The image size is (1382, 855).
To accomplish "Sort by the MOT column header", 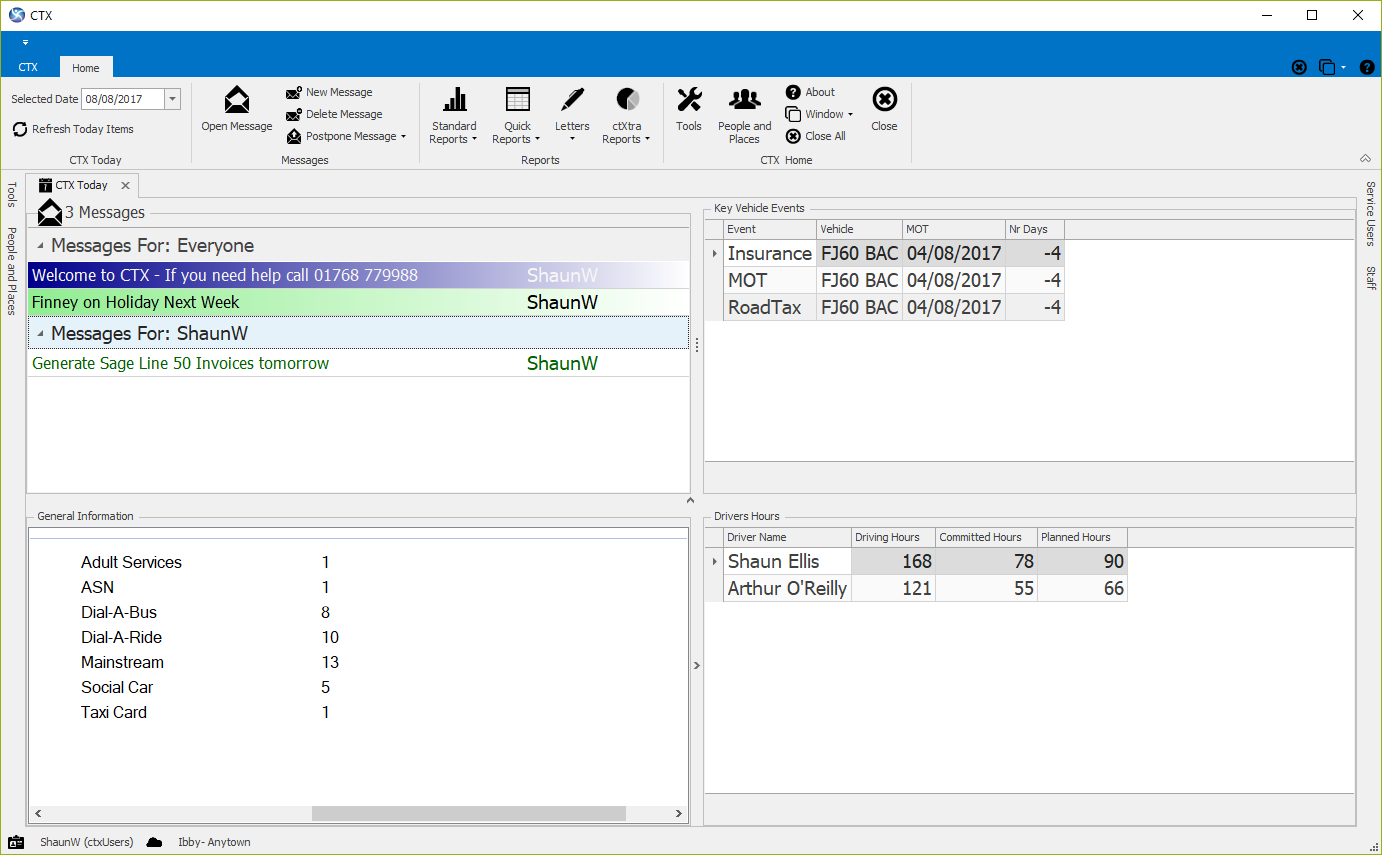I will [x=954, y=229].
